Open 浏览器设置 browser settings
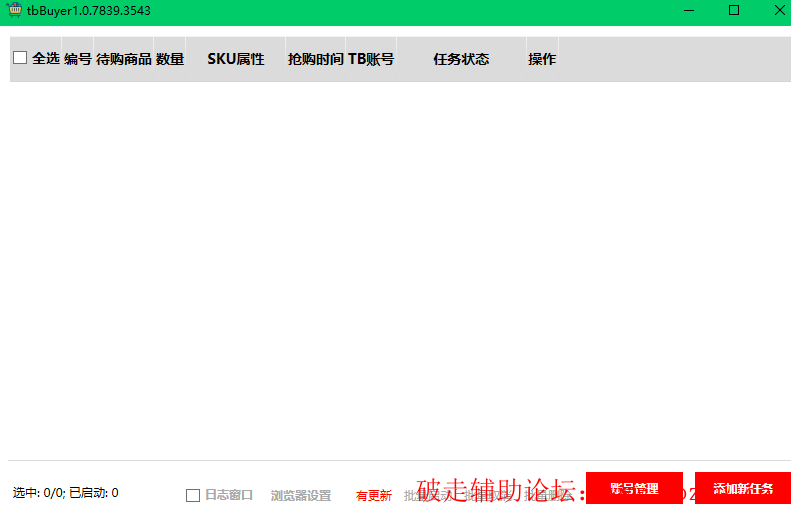Image resolution: width=791 pixels, height=508 pixels. point(300,495)
